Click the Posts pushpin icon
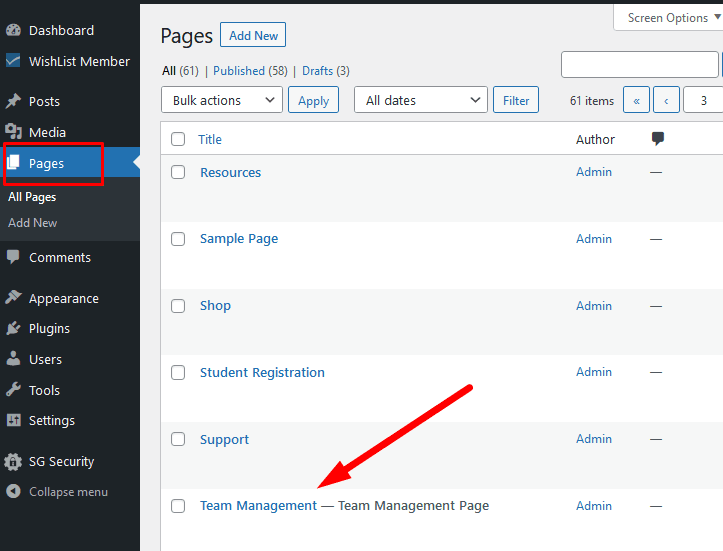Image resolution: width=723 pixels, height=551 pixels. [x=13, y=101]
